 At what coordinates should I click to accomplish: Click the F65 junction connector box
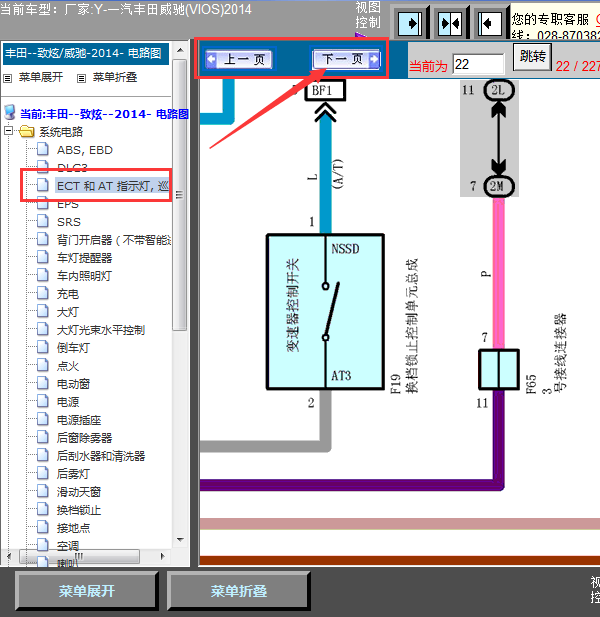point(498,369)
